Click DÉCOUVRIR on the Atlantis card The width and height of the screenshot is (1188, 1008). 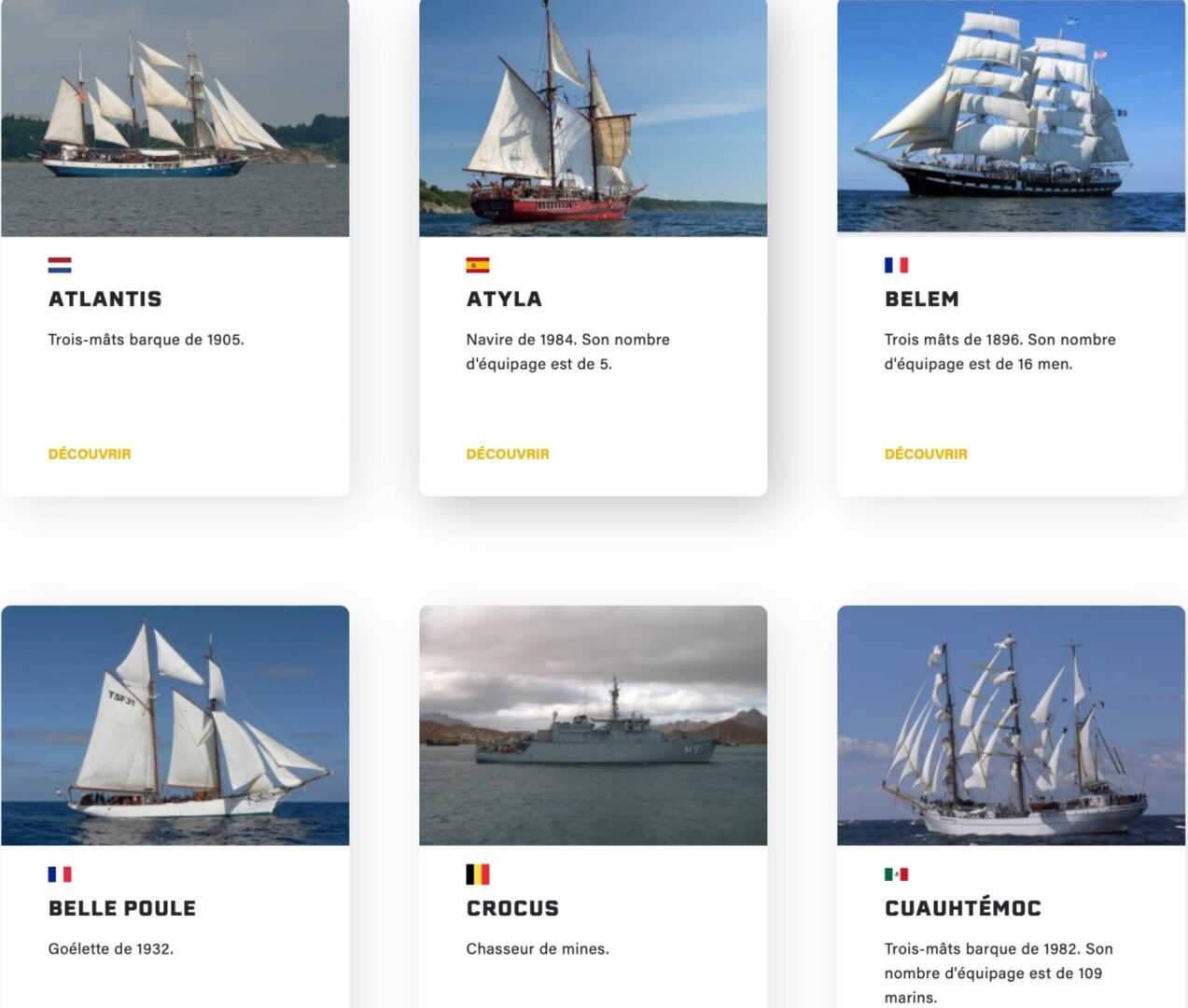(90, 454)
